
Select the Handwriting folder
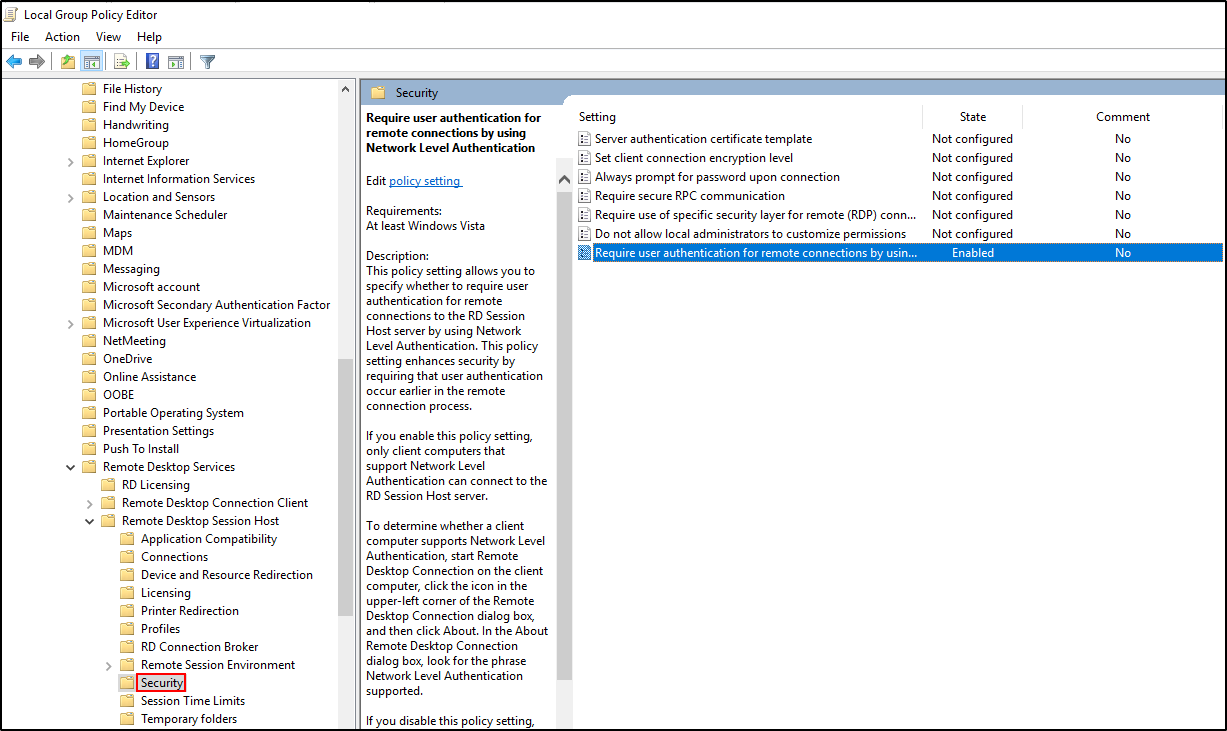tap(136, 125)
